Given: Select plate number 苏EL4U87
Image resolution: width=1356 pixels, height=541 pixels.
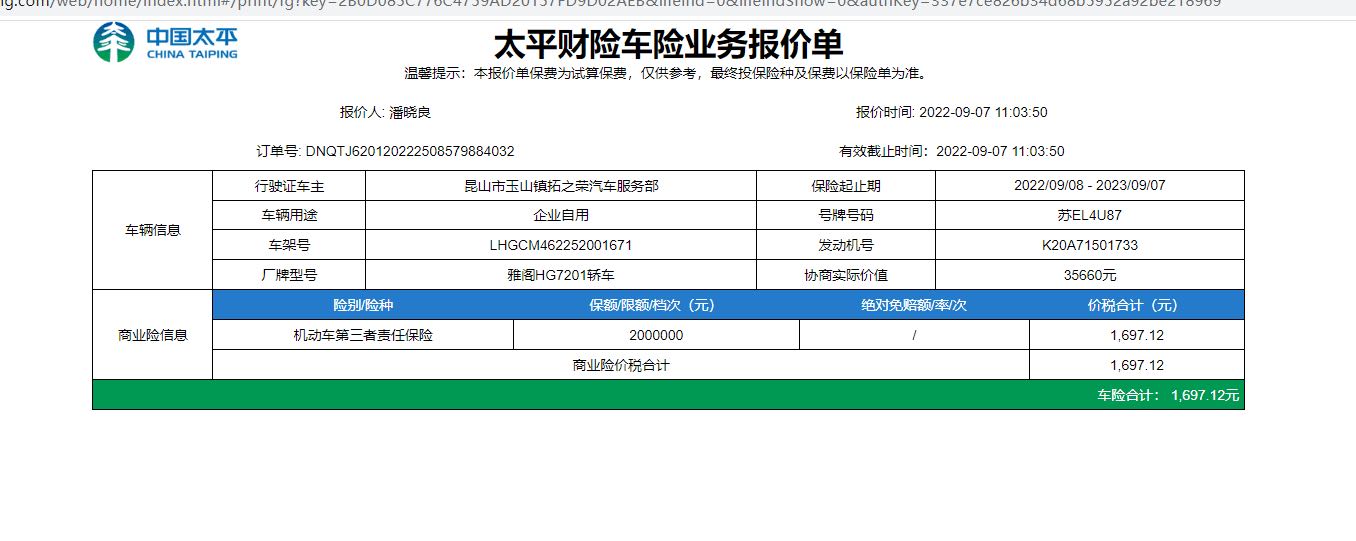Looking at the screenshot, I should click(x=1090, y=215).
